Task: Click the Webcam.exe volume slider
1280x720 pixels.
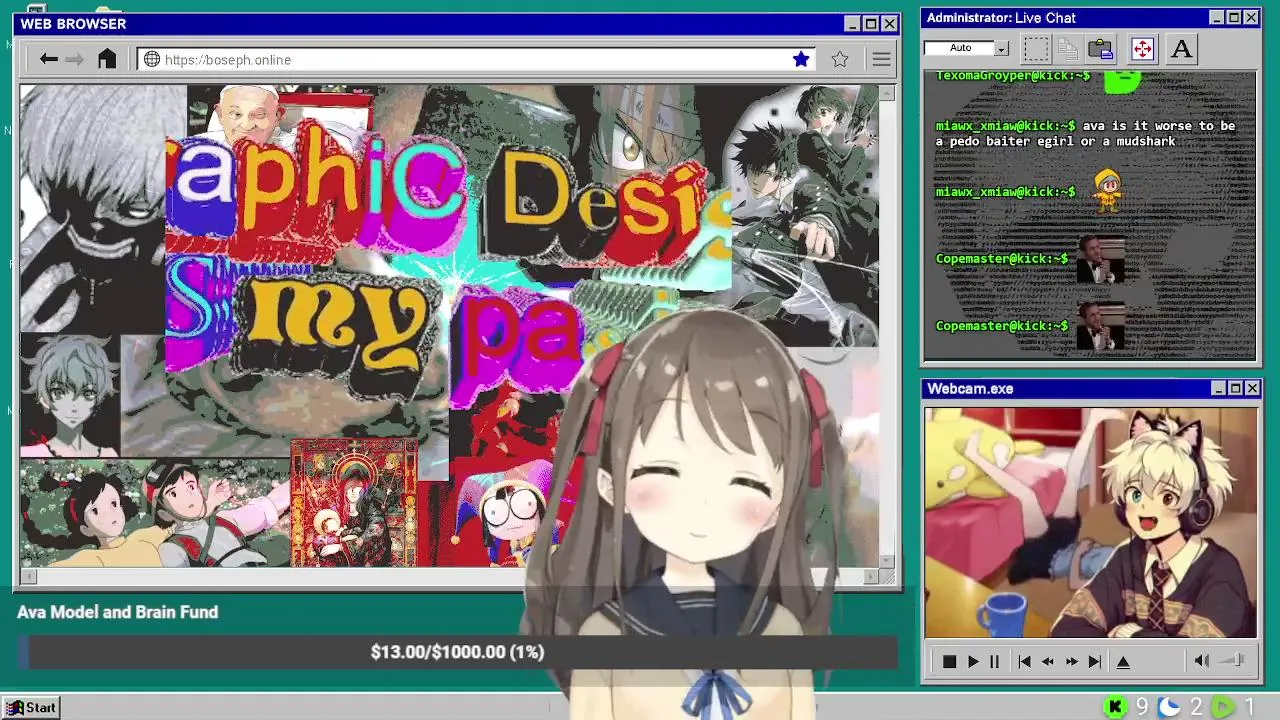Action: 1232,660
